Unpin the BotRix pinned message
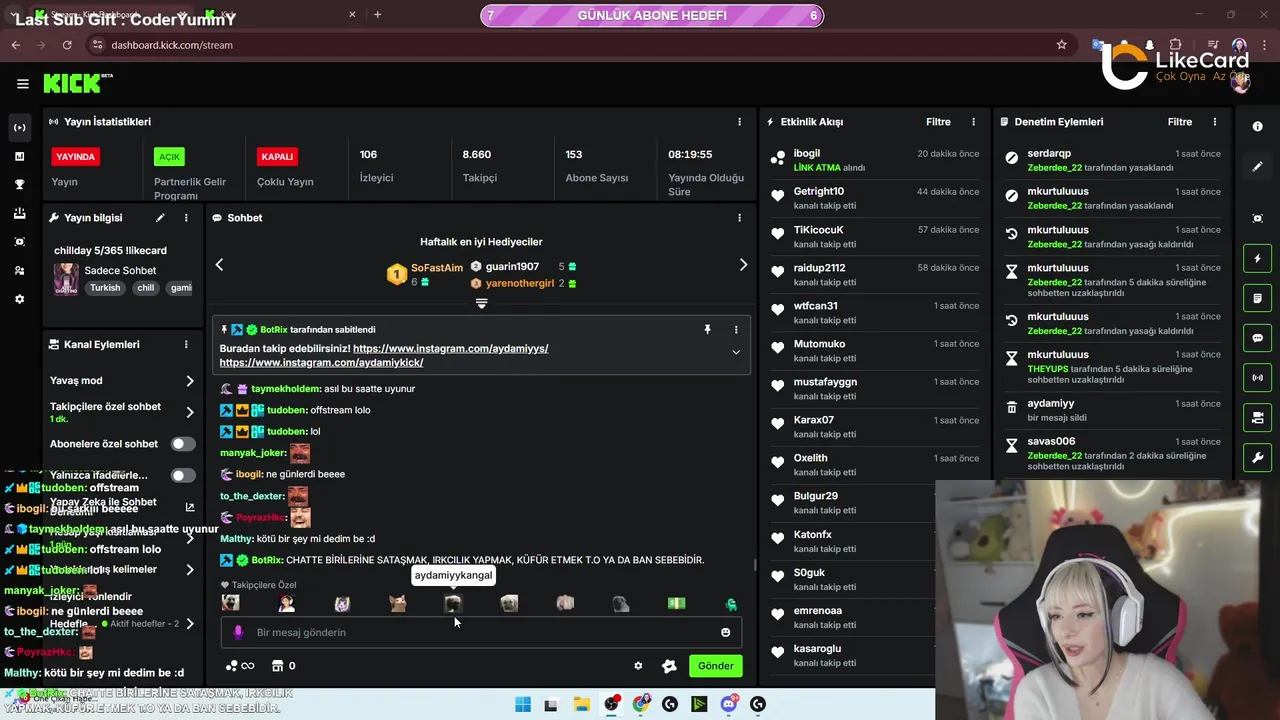The image size is (1280, 720). [x=707, y=329]
